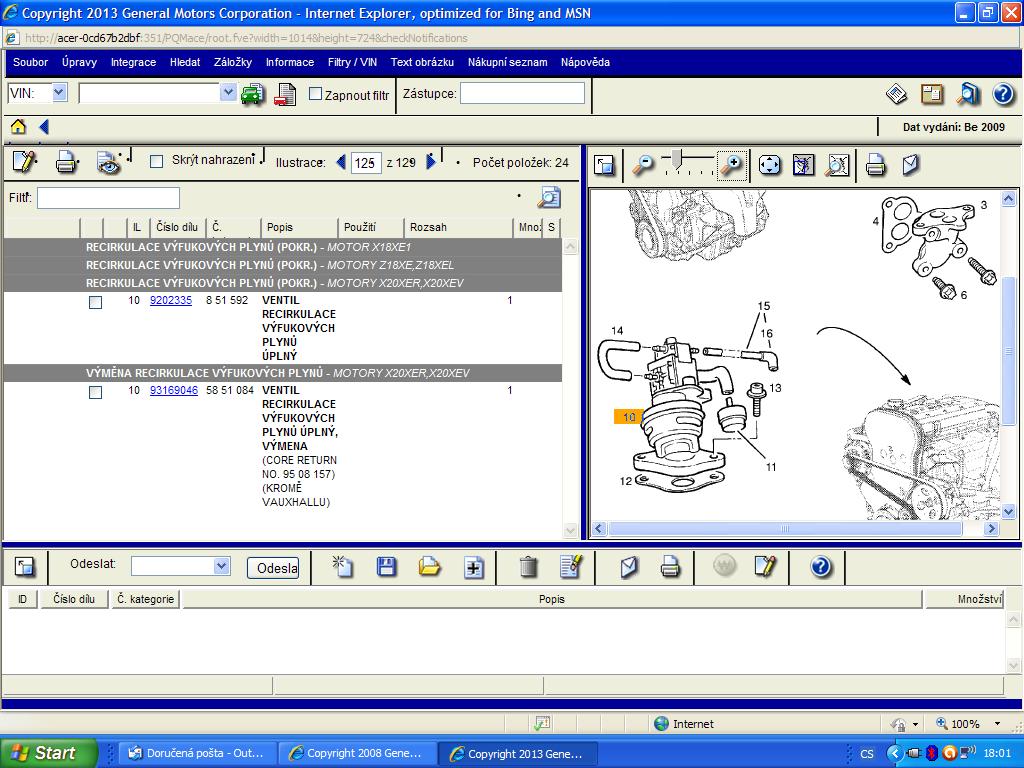
Task: Save the shopping list with floppy icon
Action: [x=386, y=567]
